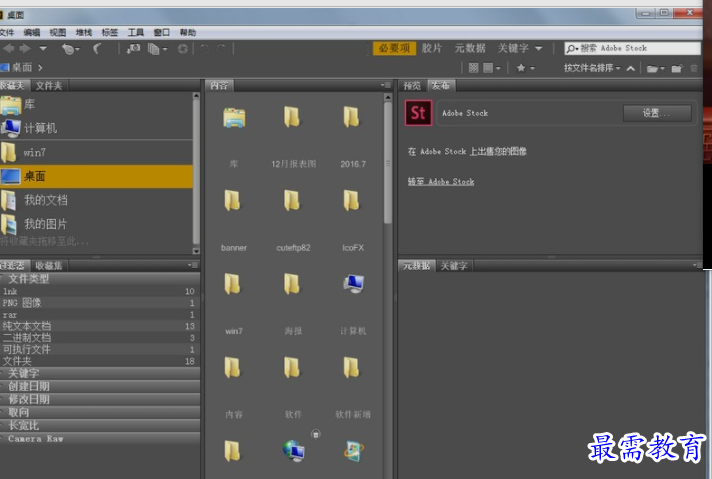Select the IcoFX folder thumbnail

[x=353, y=221]
